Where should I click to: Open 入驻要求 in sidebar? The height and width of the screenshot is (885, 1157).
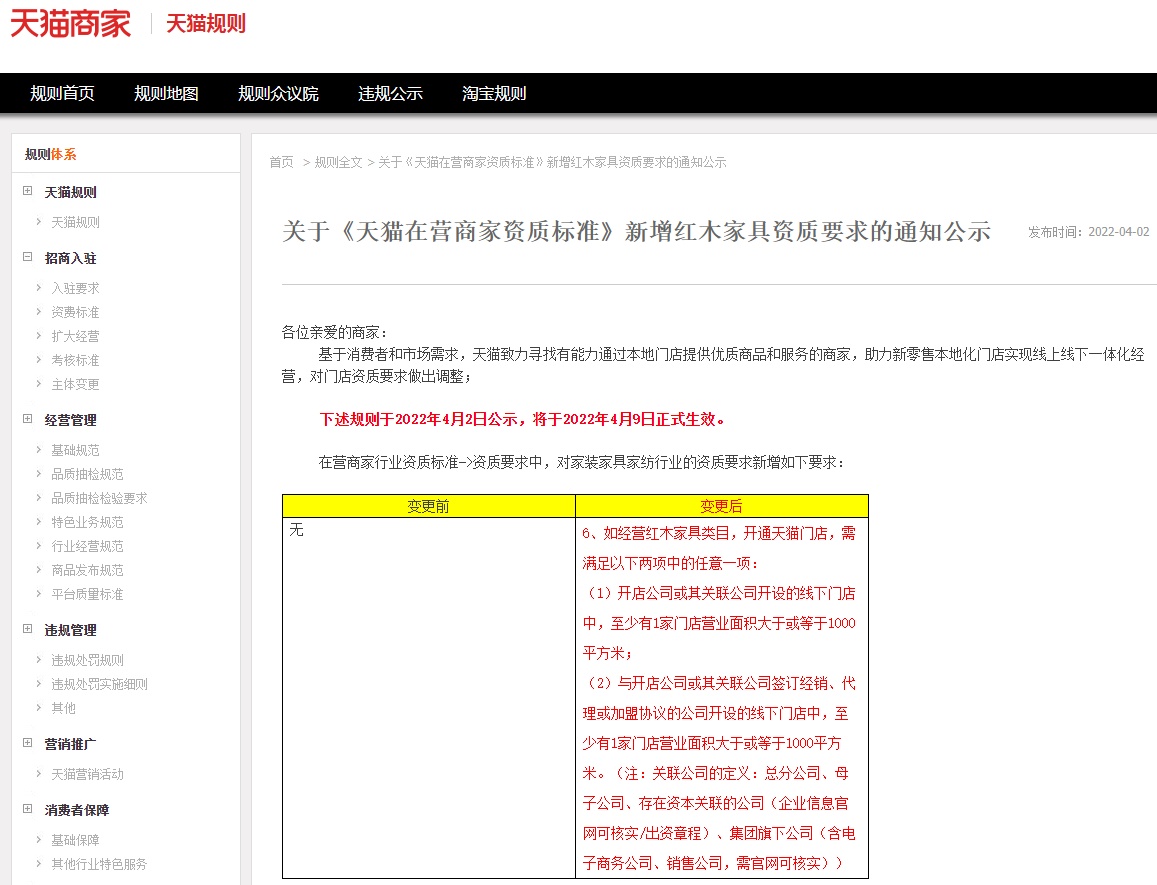[75, 288]
